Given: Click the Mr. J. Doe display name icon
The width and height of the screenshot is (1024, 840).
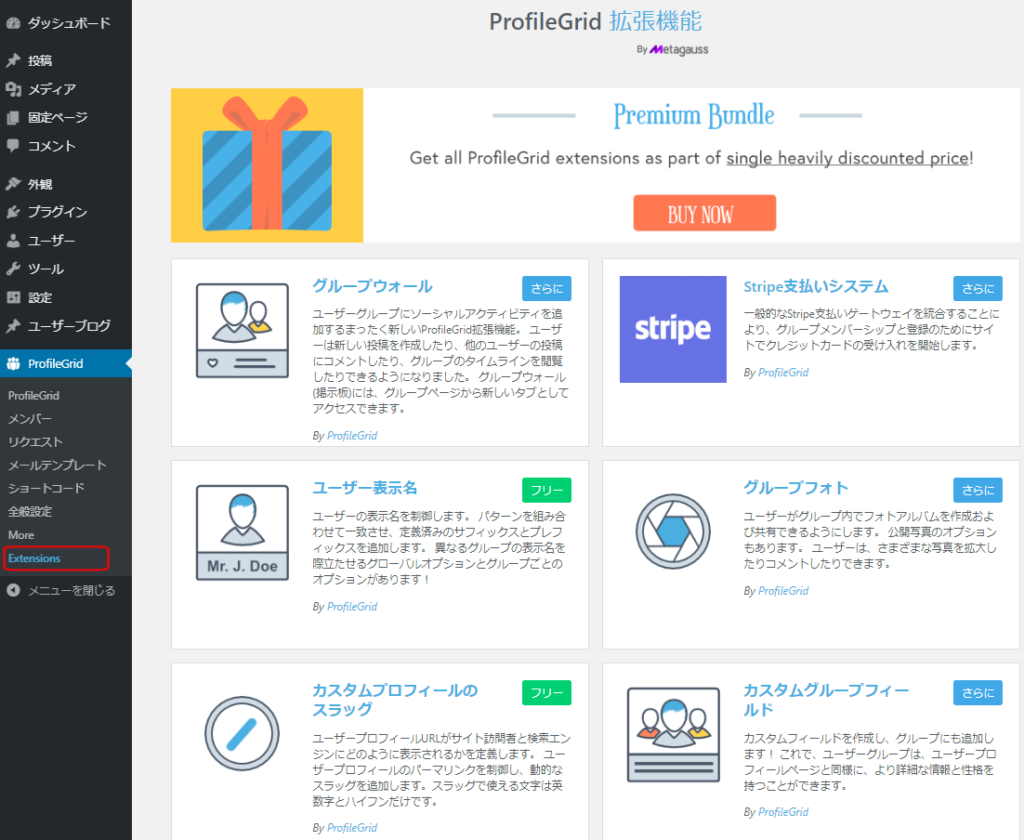Looking at the screenshot, I should [x=242, y=532].
